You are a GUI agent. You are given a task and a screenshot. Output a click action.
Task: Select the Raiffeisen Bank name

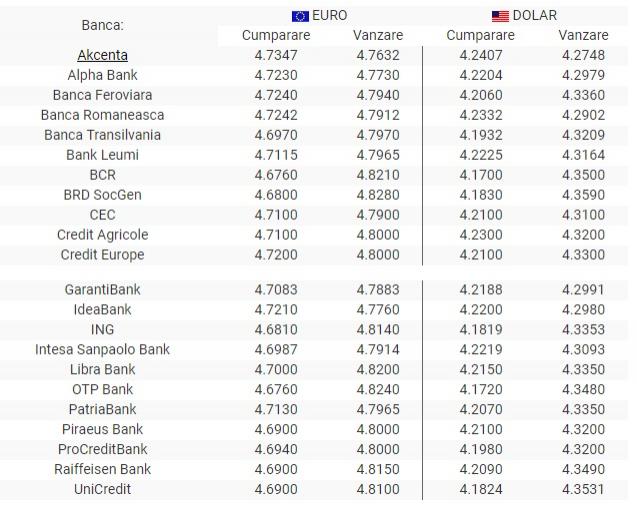coord(103,469)
